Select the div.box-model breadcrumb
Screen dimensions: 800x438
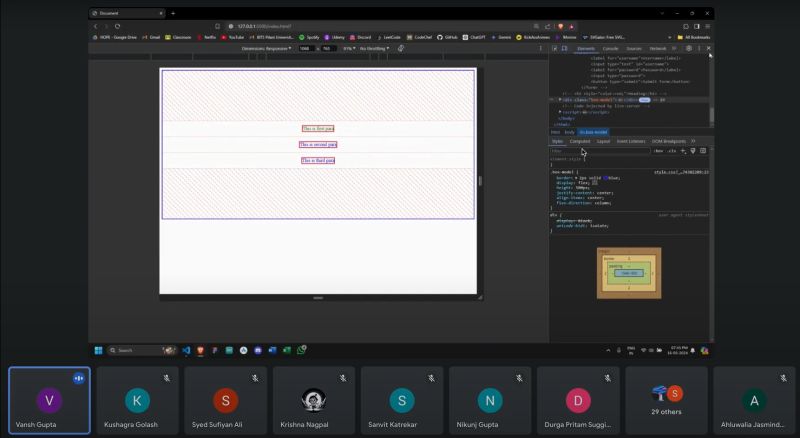tap(593, 132)
